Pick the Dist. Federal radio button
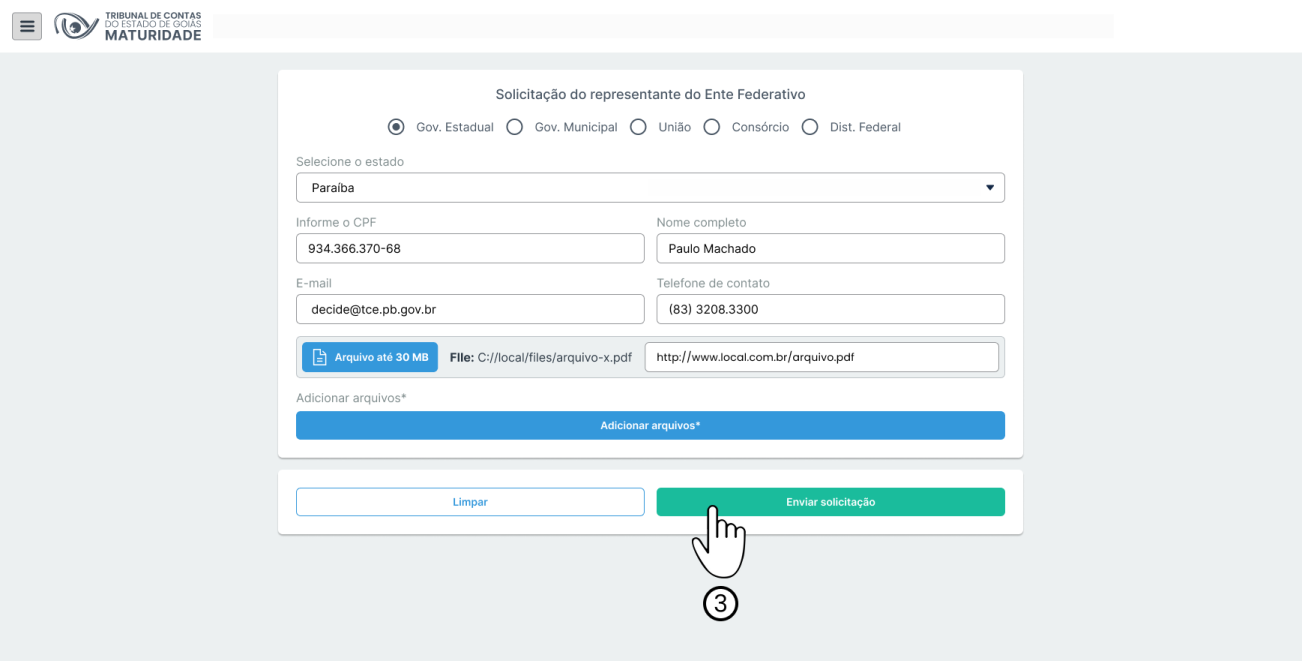1302x661 pixels. [810, 127]
